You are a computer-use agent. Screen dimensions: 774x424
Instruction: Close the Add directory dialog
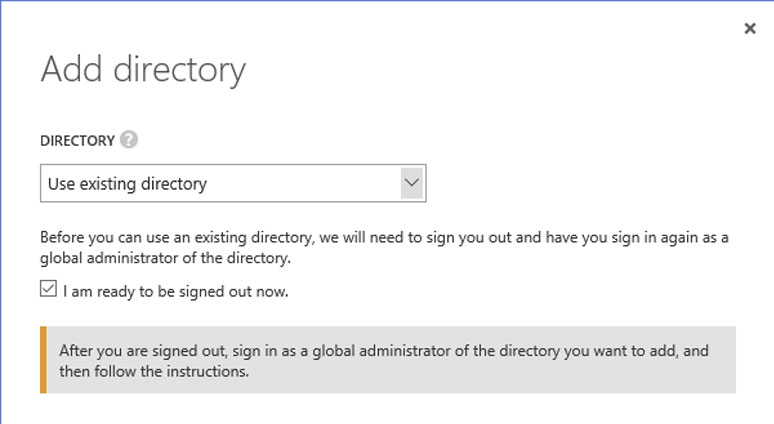[x=750, y=29]
